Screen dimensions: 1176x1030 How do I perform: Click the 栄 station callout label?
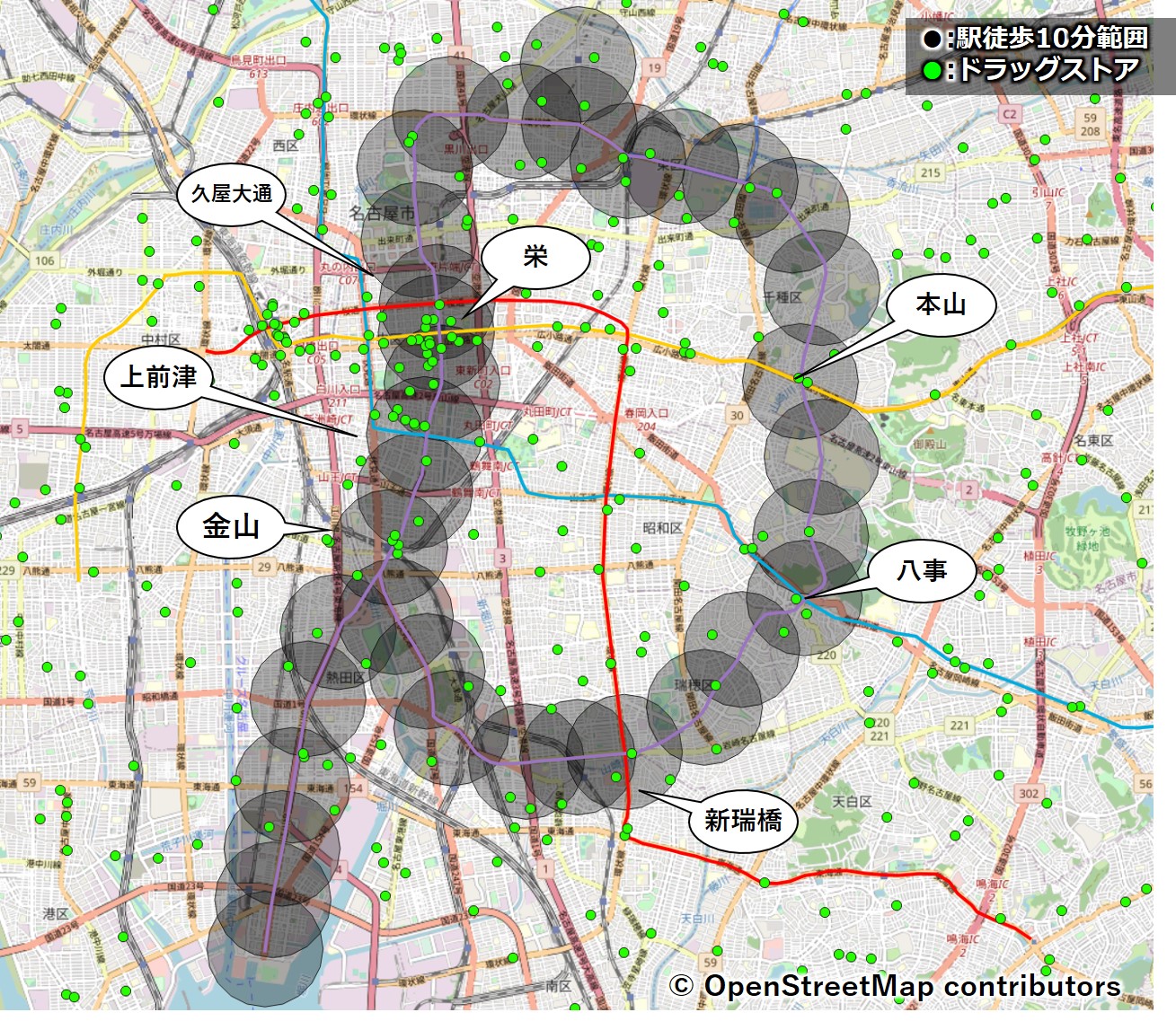click(535, 258)
